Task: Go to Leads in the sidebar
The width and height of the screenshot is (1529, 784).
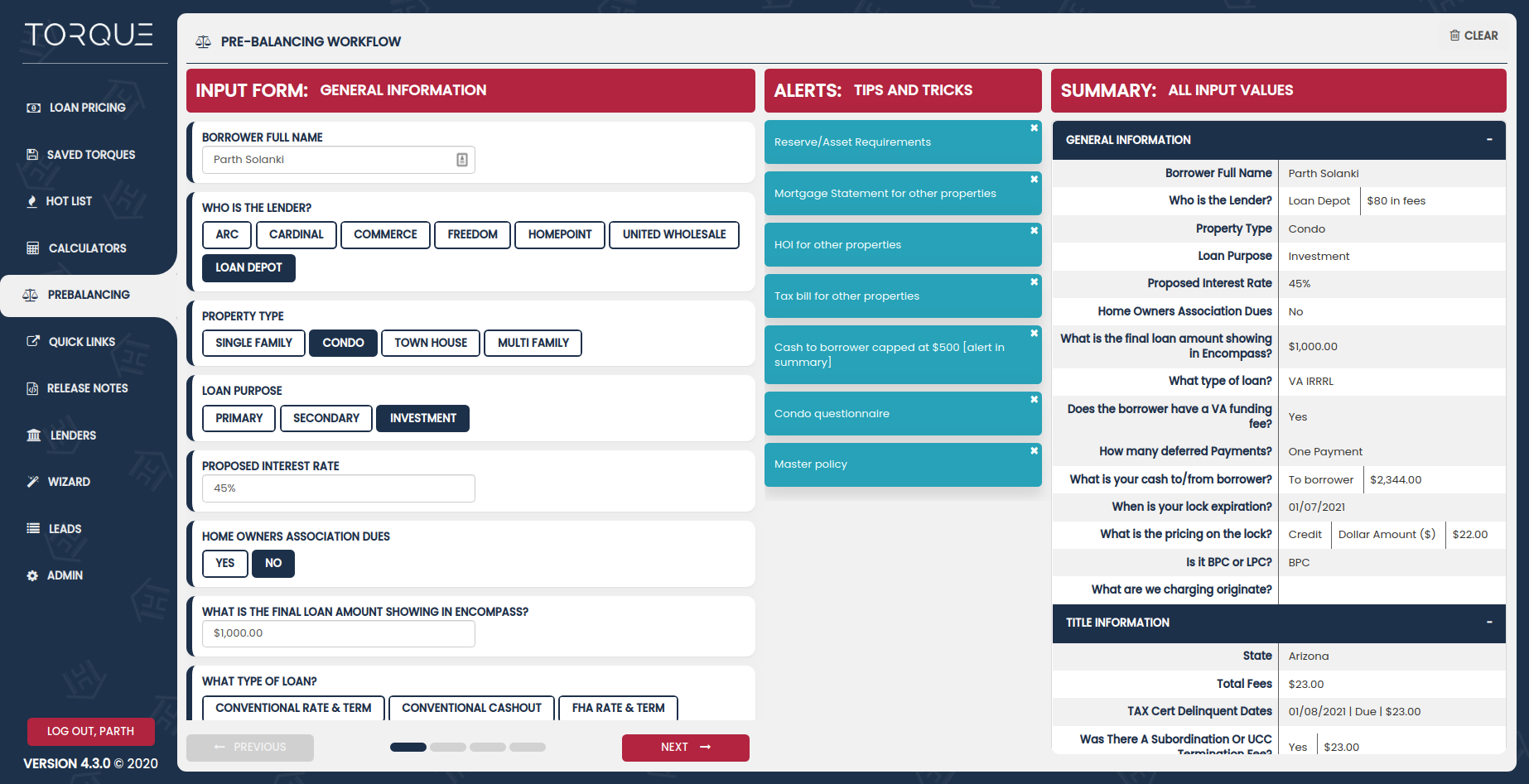Action: tap(65, 529)
